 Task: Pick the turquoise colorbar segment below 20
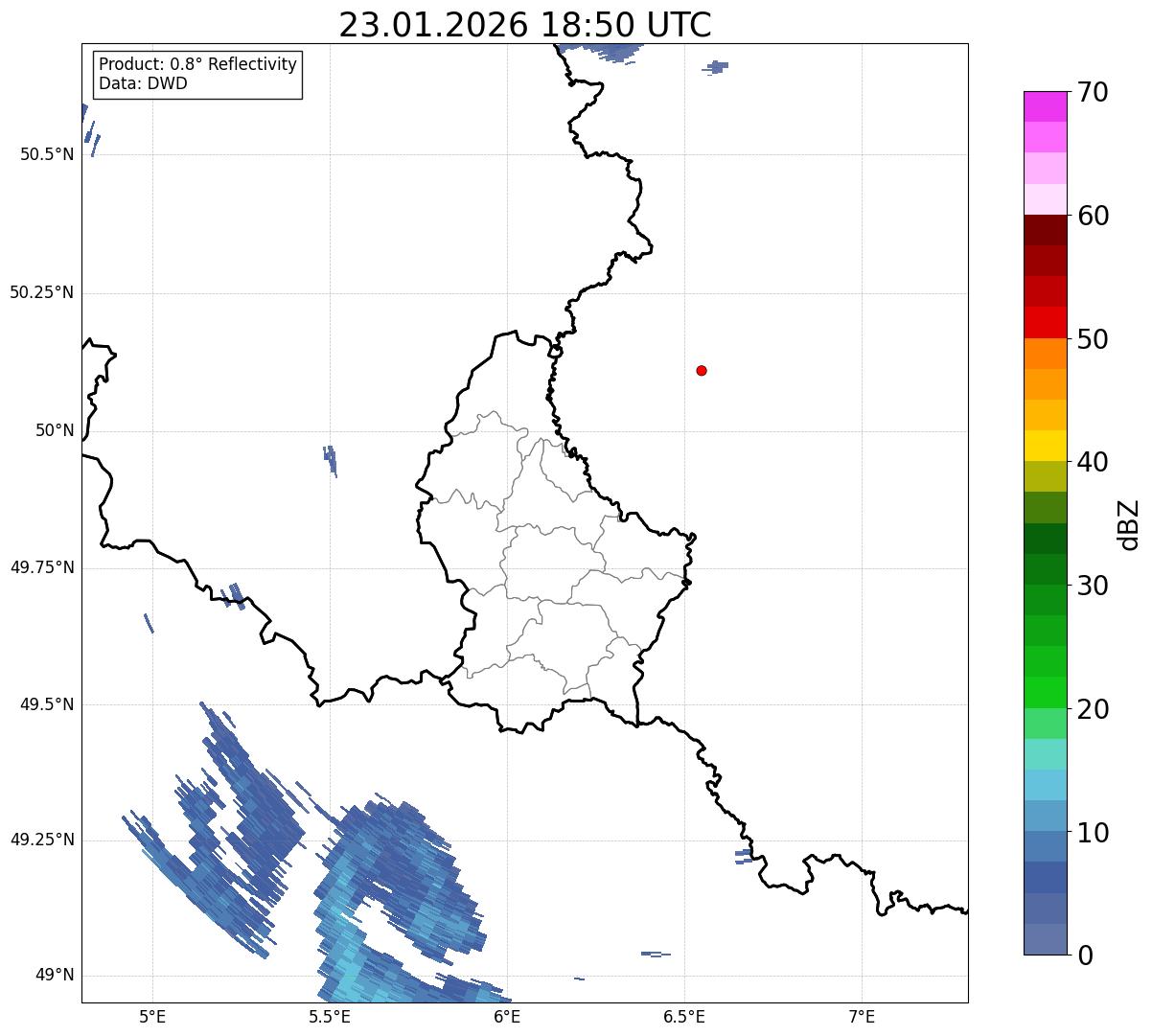pyautogui.click(x=1045, y=754)
